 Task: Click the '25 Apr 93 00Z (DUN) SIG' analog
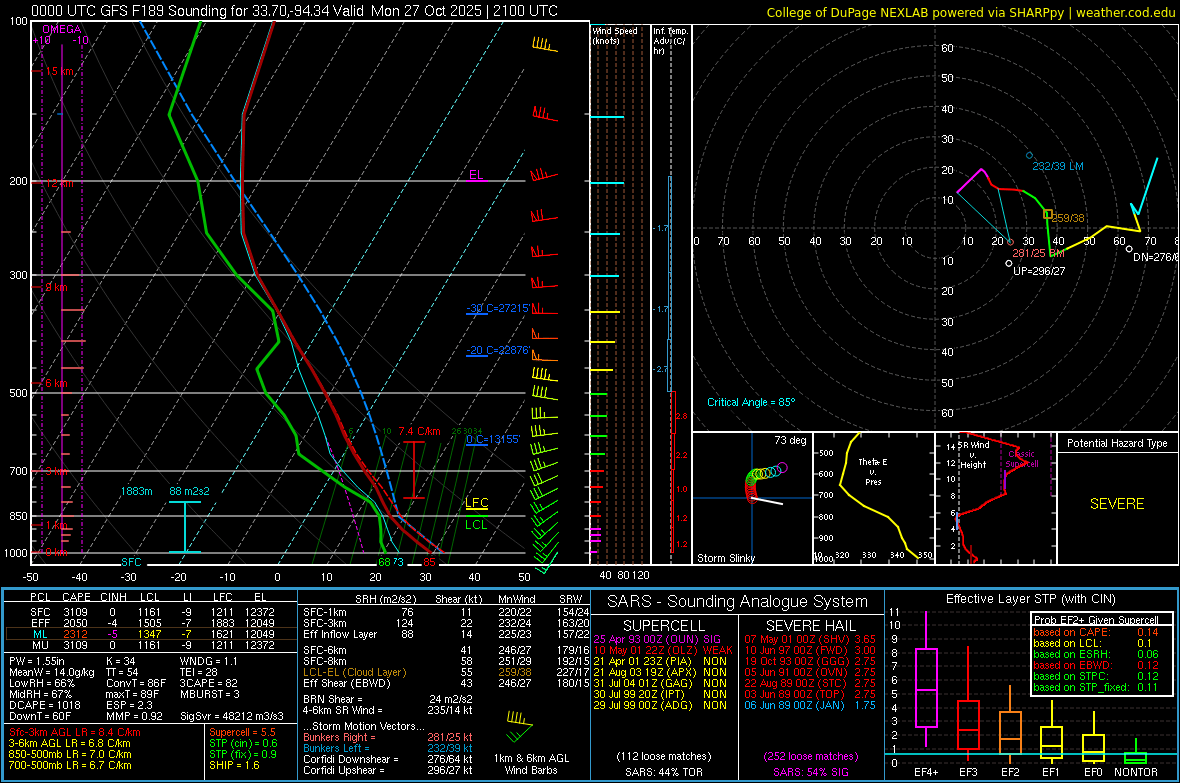657,639
